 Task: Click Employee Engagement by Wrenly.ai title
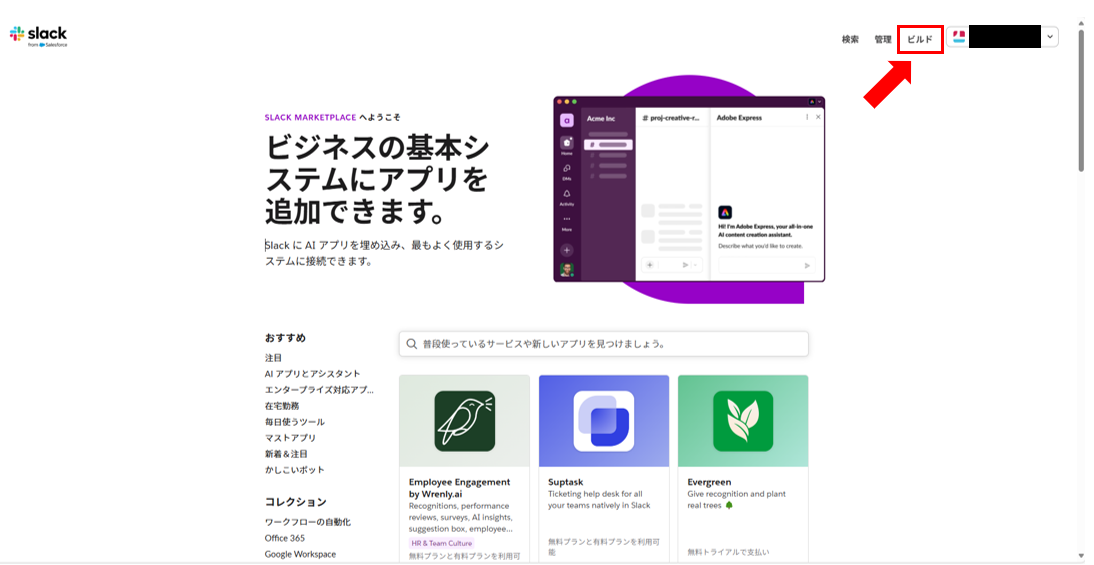[459, 488]
